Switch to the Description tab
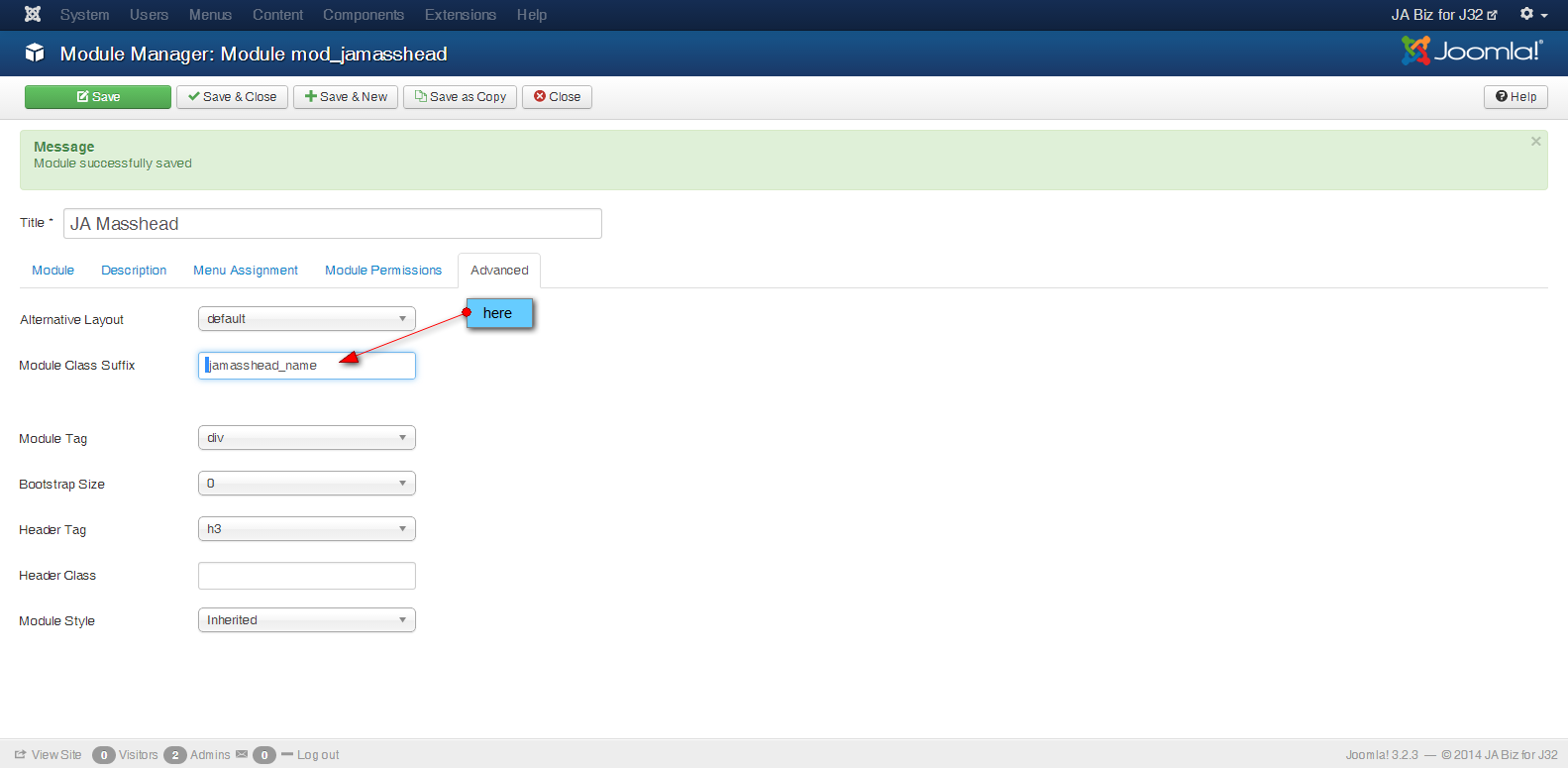The width and height of the screenshot is (1568, 768). click(x=134, y=271)
